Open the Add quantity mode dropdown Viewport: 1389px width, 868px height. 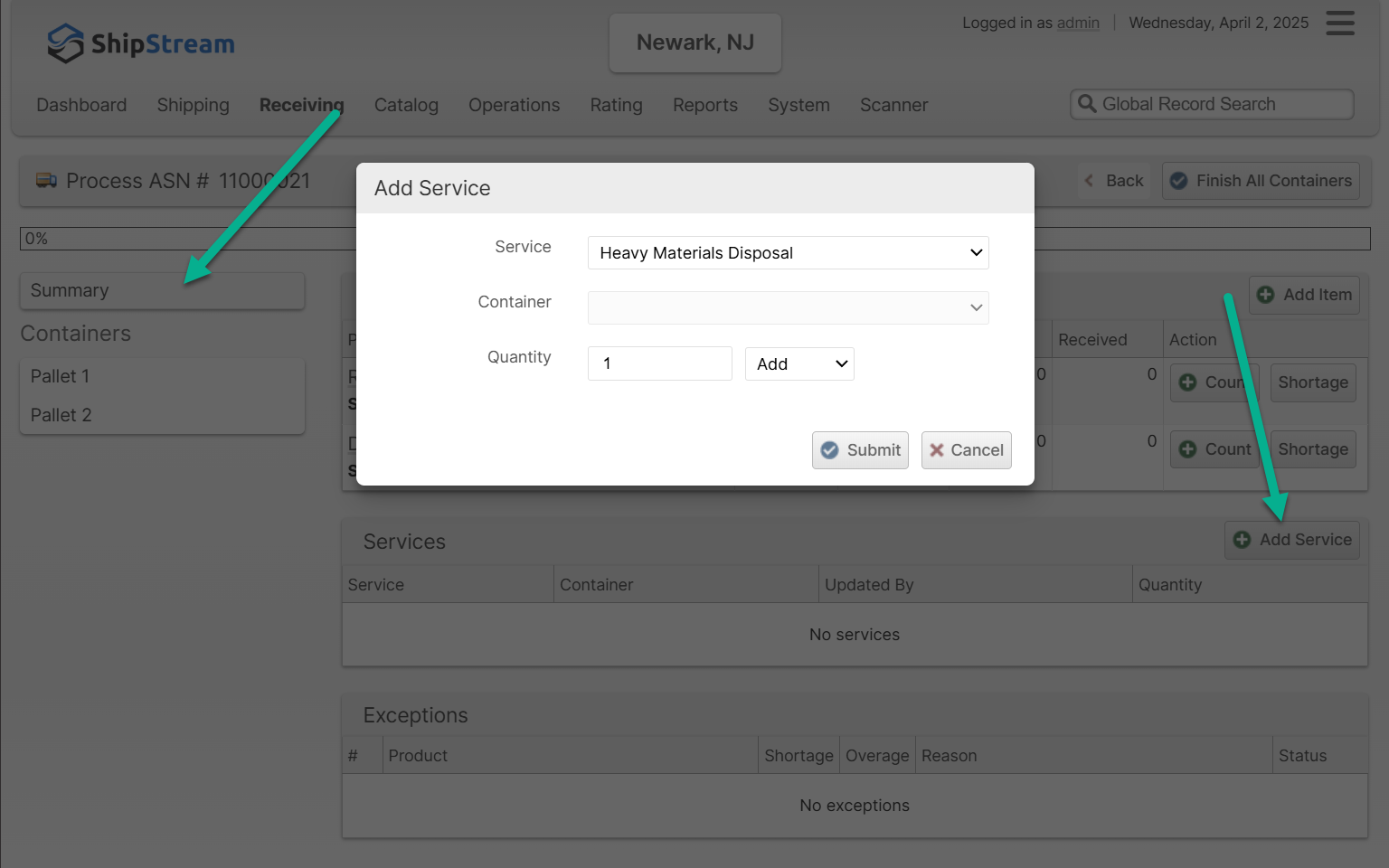pos(799,364)
